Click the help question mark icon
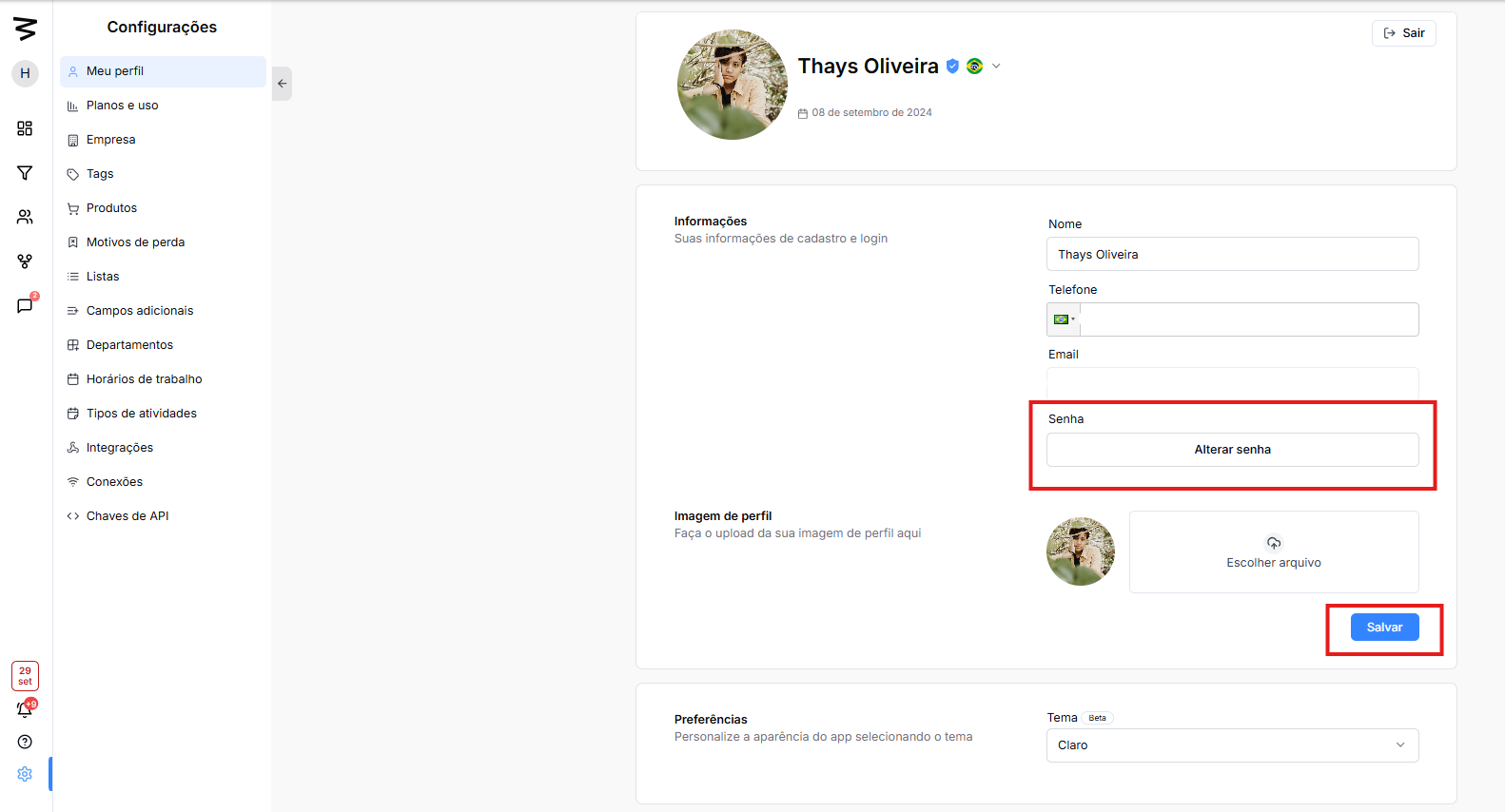 click(25, 742)
